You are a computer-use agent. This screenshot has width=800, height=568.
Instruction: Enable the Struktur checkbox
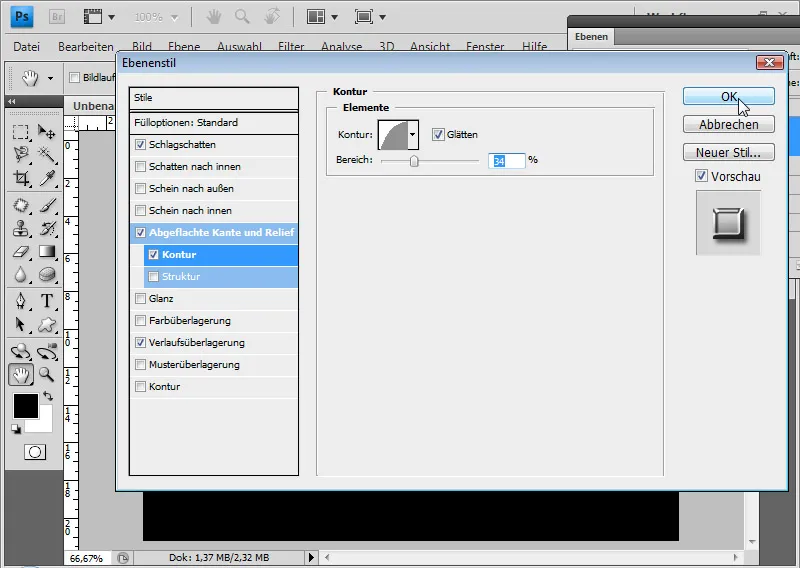(x=153, y=277)
